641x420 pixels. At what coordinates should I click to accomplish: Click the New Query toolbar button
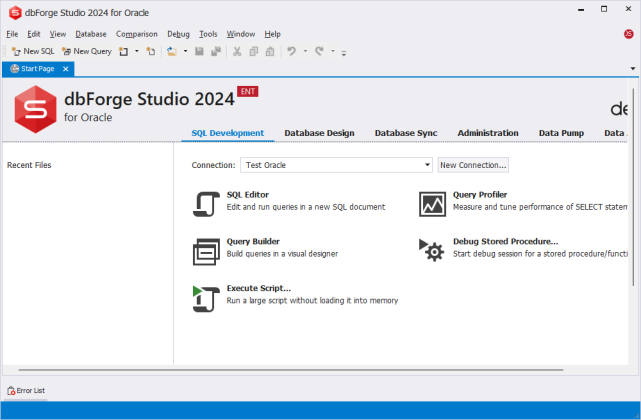point(86,51)
